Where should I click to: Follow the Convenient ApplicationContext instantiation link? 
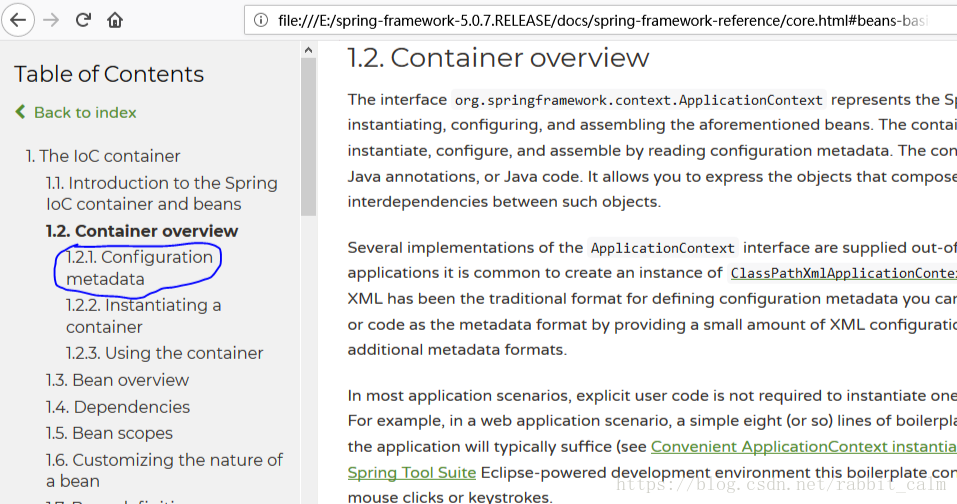[804, 447]
